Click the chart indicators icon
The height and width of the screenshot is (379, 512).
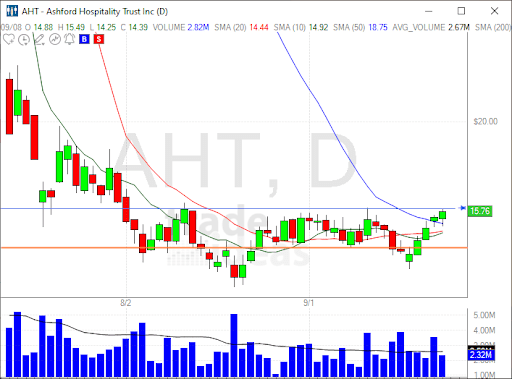(55, 39)
